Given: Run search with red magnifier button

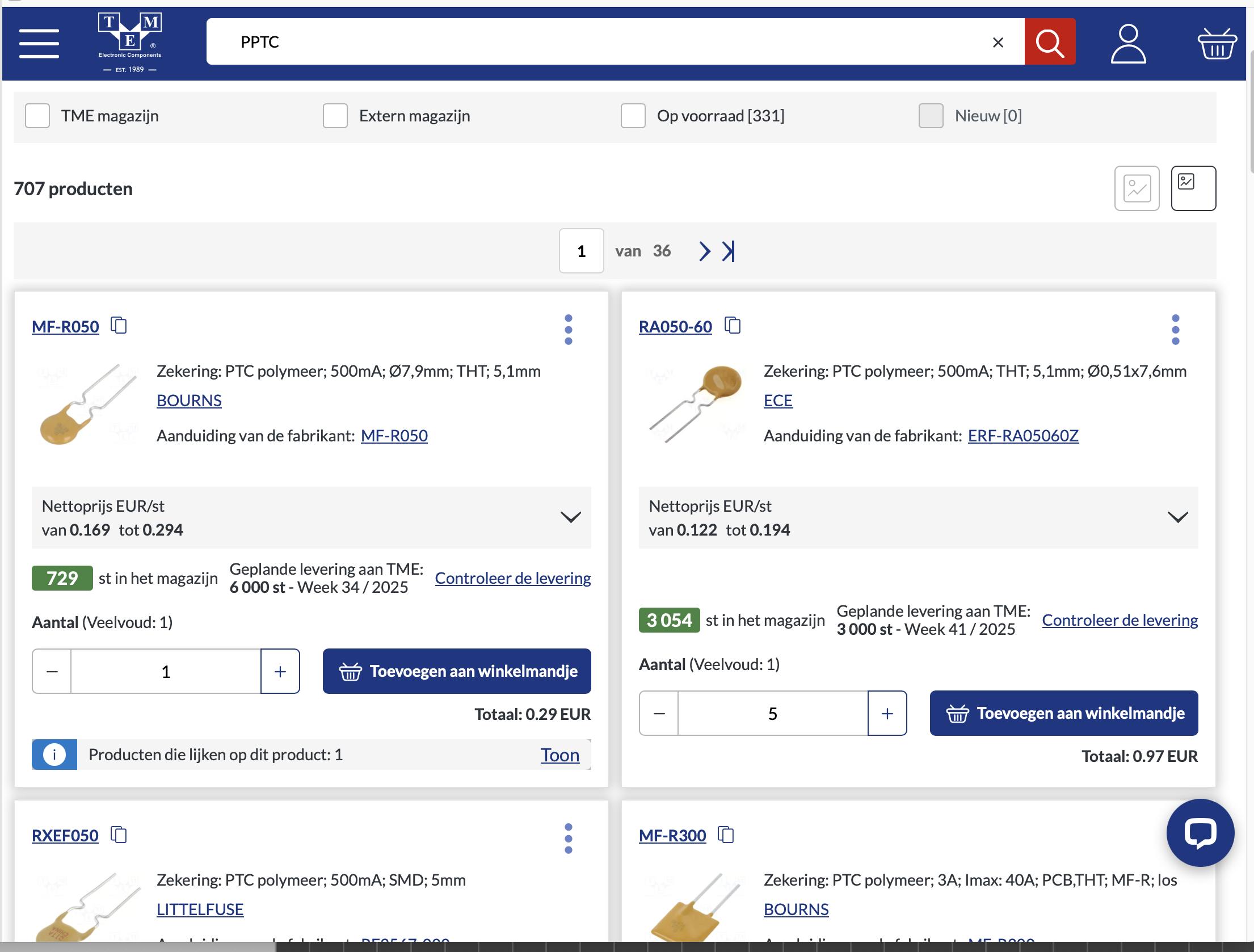Looking at the screenshot, I should (x=1050, y=41).
